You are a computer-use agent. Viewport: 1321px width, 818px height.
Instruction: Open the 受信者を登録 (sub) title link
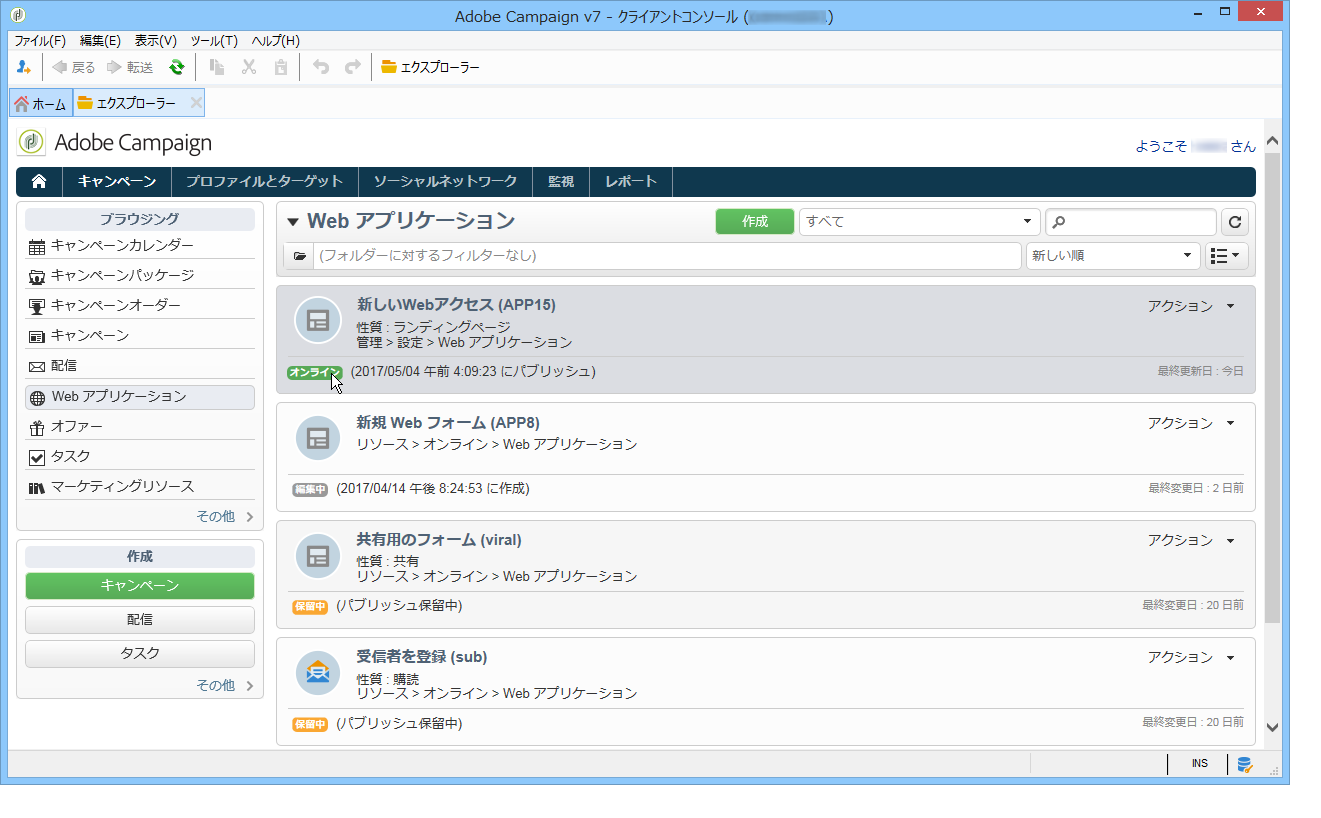(x=422, y=656)
